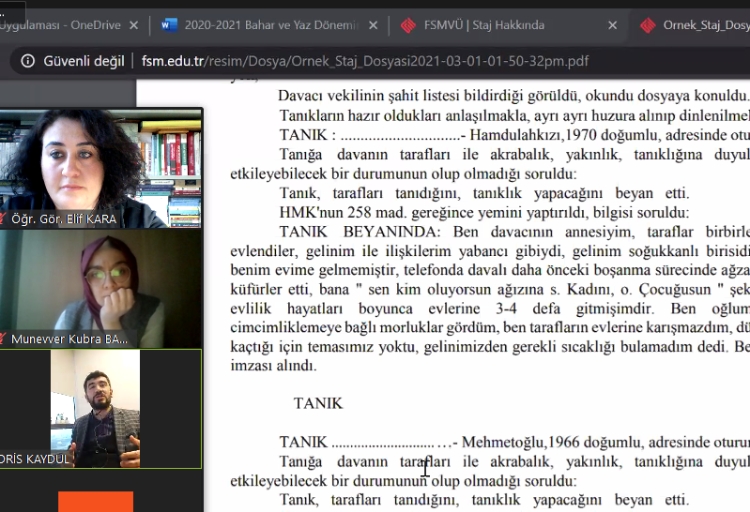Click muted mic icon beside Munevver Kubra
The height and width of the screenshot is (512, 750).
pos(4,339)
